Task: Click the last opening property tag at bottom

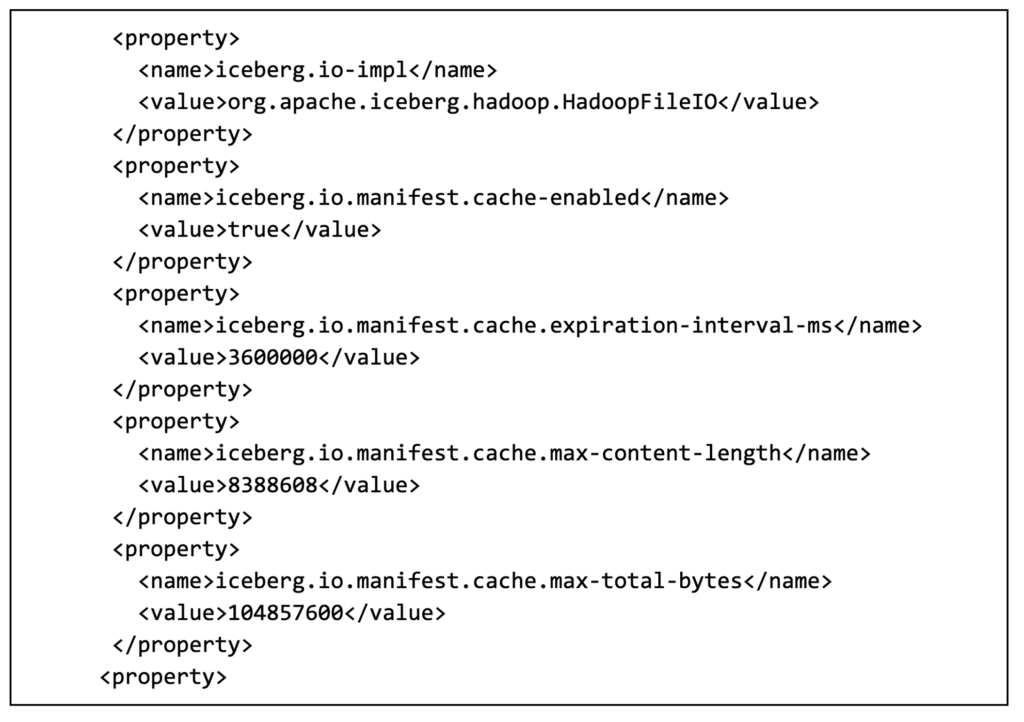Action: [x=163, y=678]
